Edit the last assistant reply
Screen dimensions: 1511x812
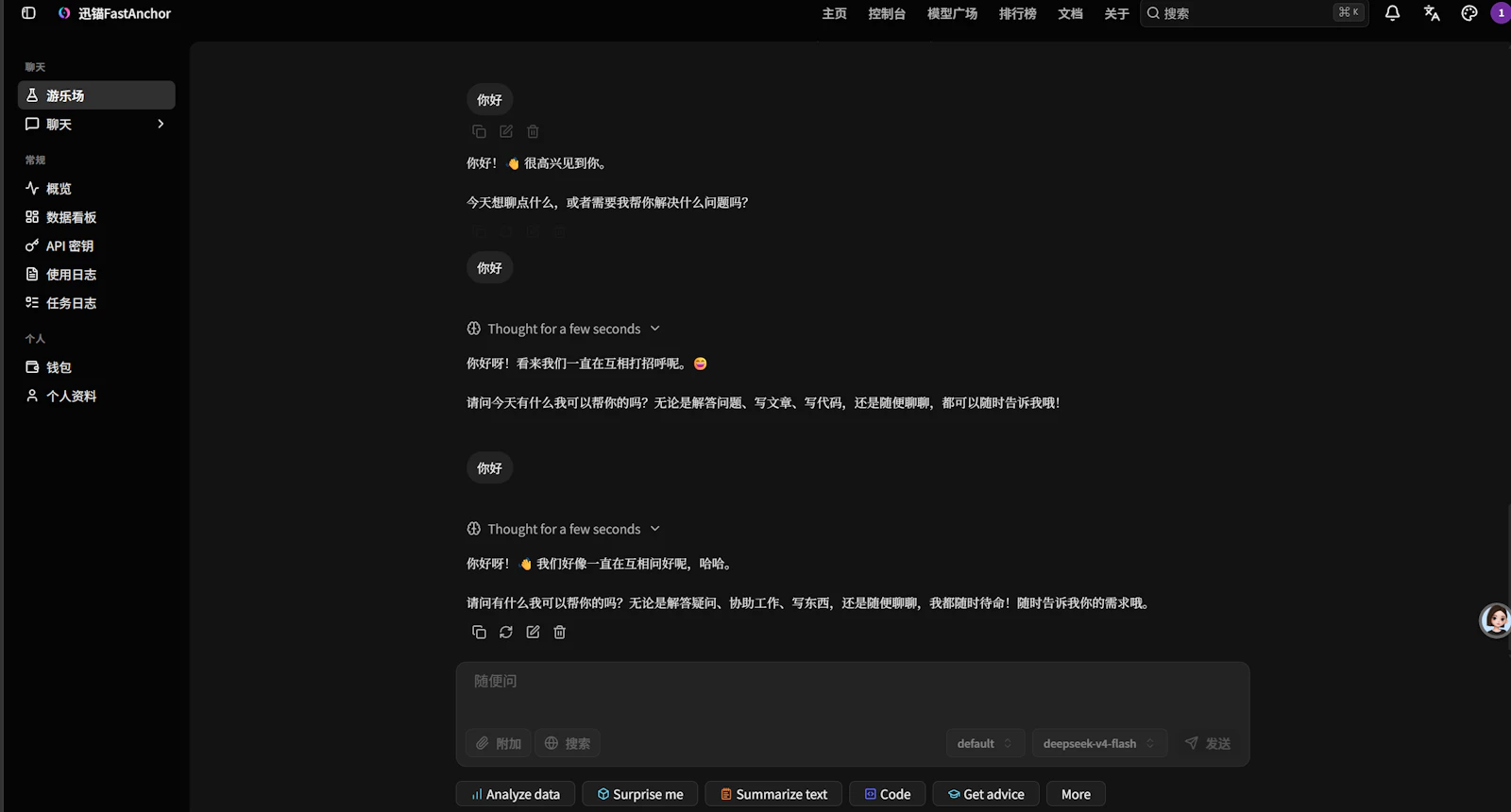[x=533, y=632]
